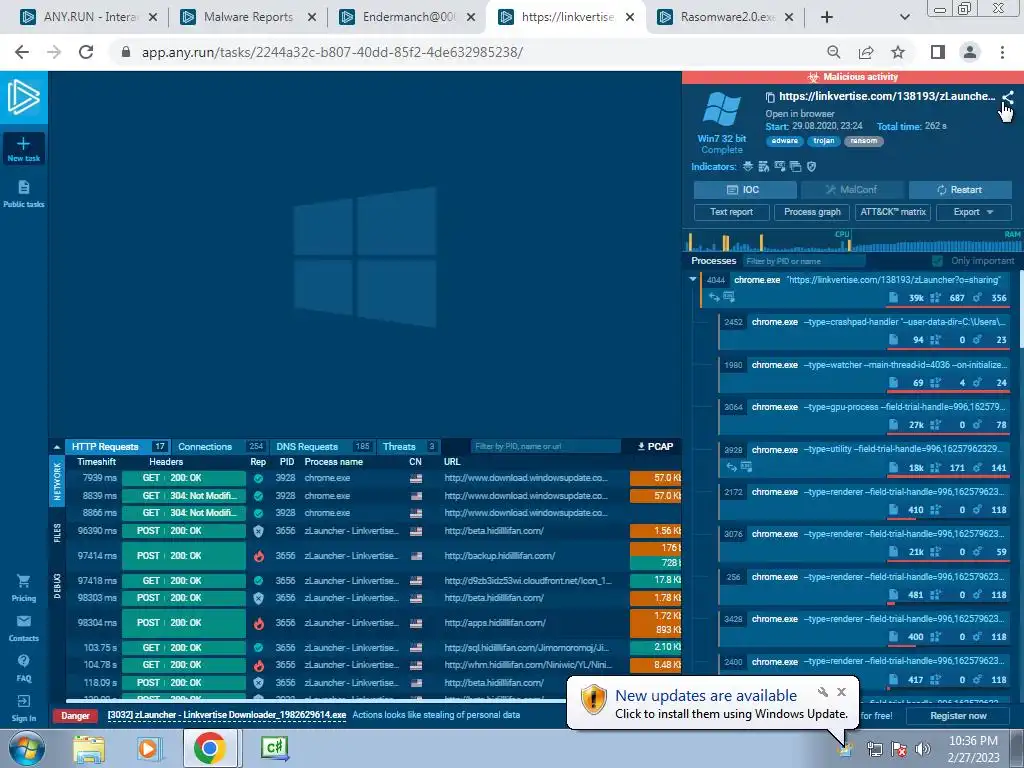Click the MalConf button

(x=852, y=189)
